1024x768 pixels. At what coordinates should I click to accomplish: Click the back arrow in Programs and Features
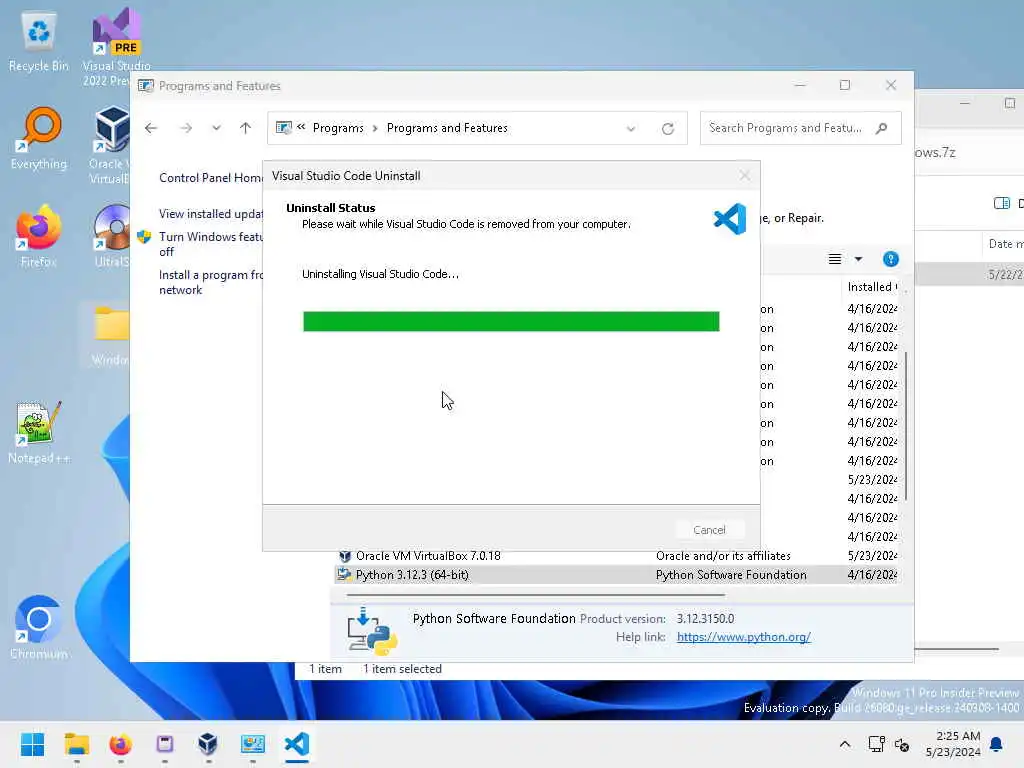point(151,128)
